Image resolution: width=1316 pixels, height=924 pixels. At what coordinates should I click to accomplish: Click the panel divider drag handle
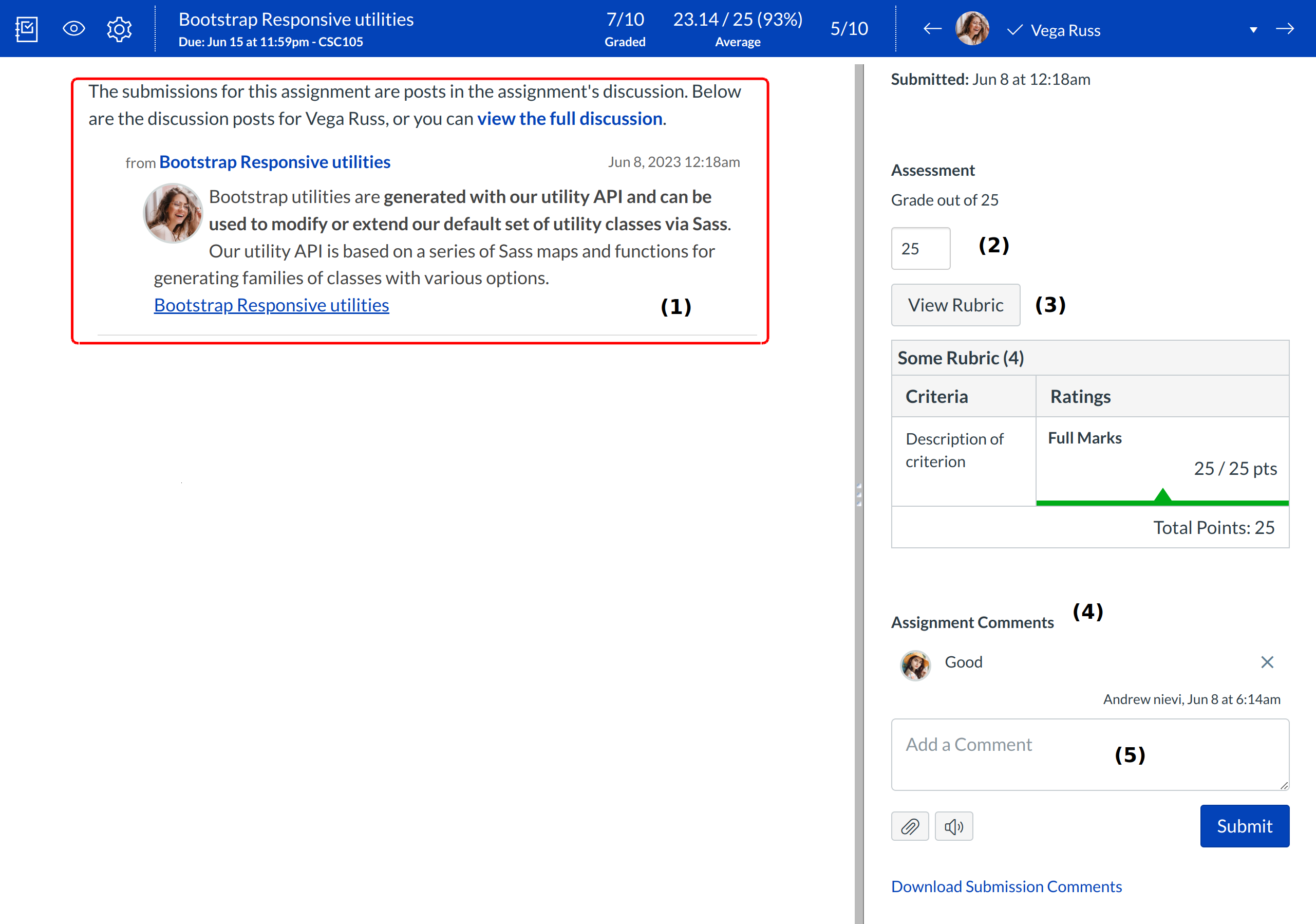(859, 494)
